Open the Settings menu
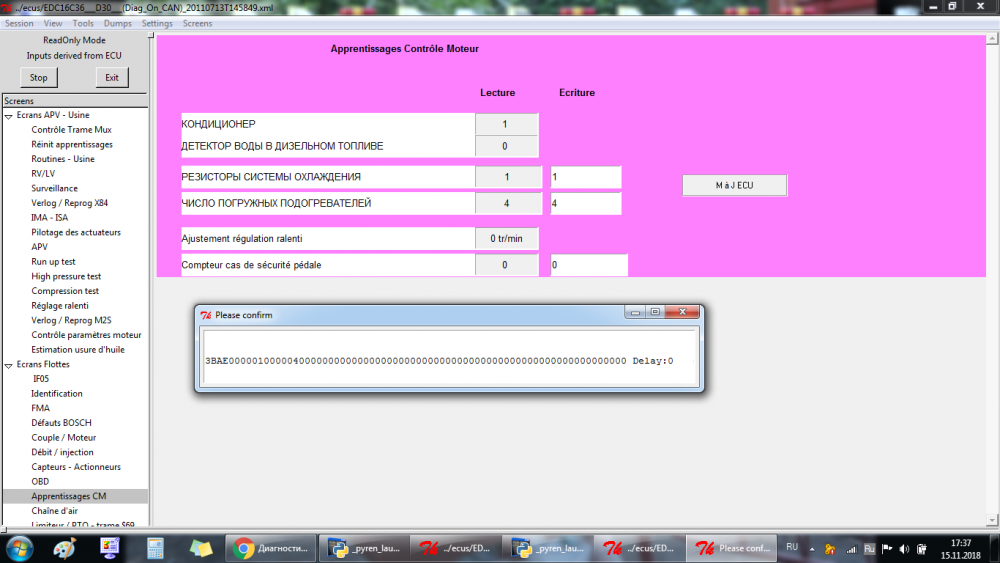The image size is (1000, 563). point(157,24)
